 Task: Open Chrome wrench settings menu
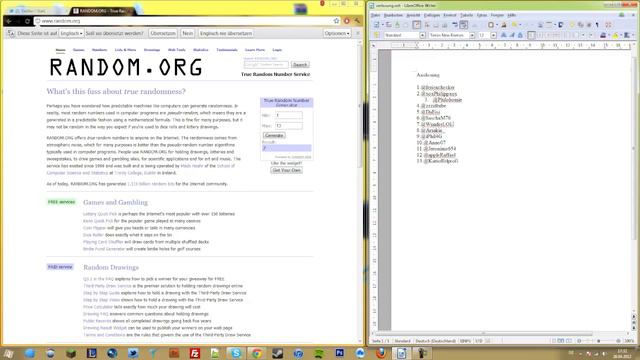[x=357, y=21]
